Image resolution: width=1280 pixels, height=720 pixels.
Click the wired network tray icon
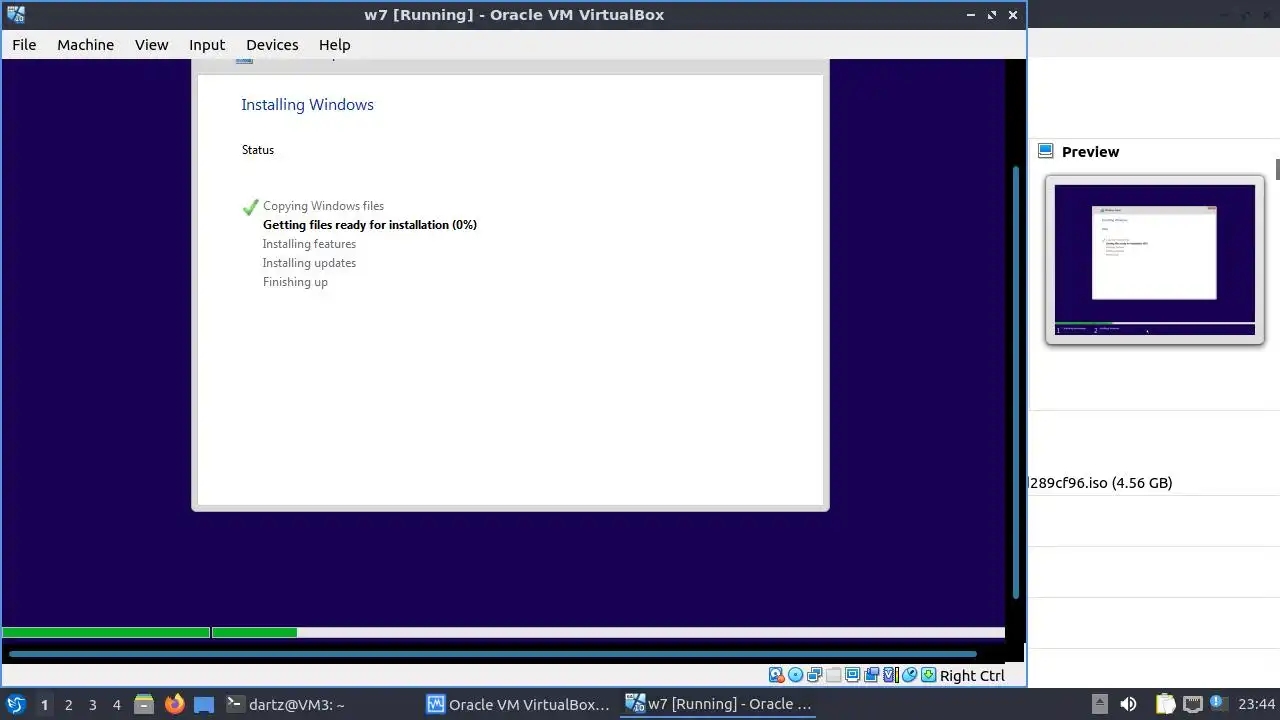tap(1191, 704)
